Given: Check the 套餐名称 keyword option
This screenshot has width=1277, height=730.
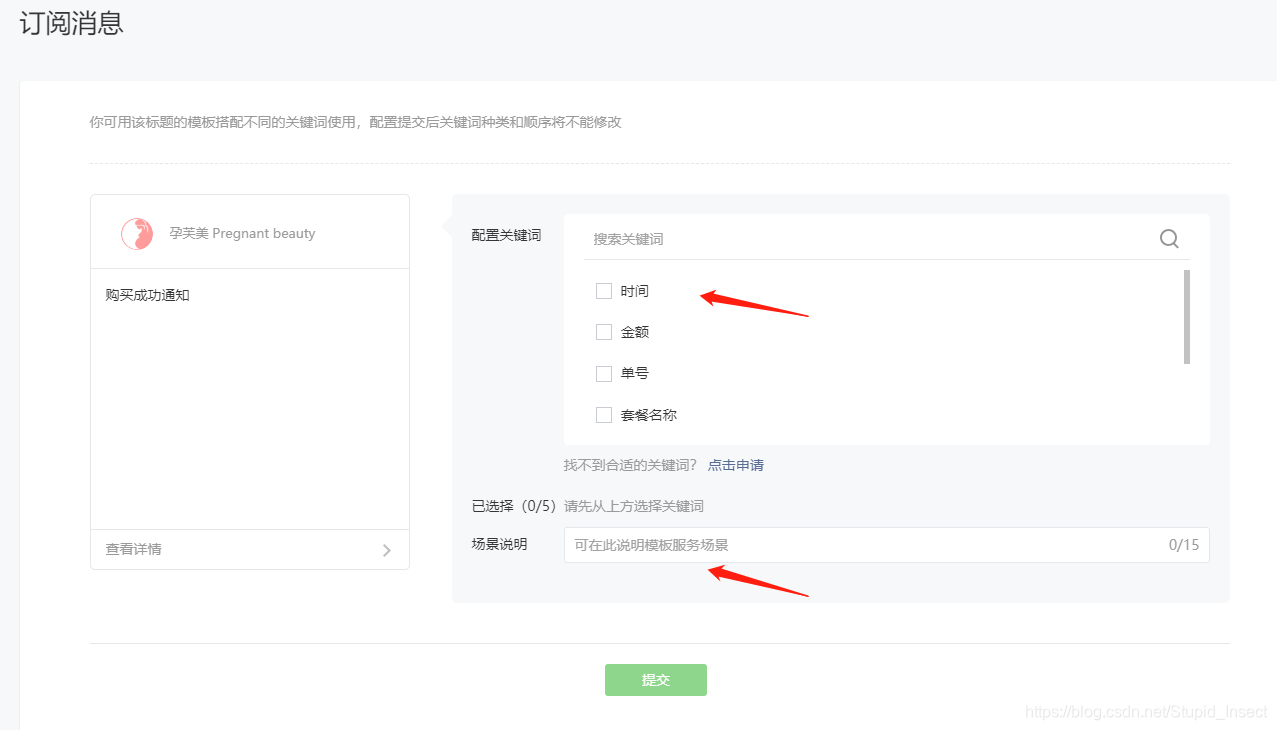Looking at the screenshot, I should click(x=604, y=414).
